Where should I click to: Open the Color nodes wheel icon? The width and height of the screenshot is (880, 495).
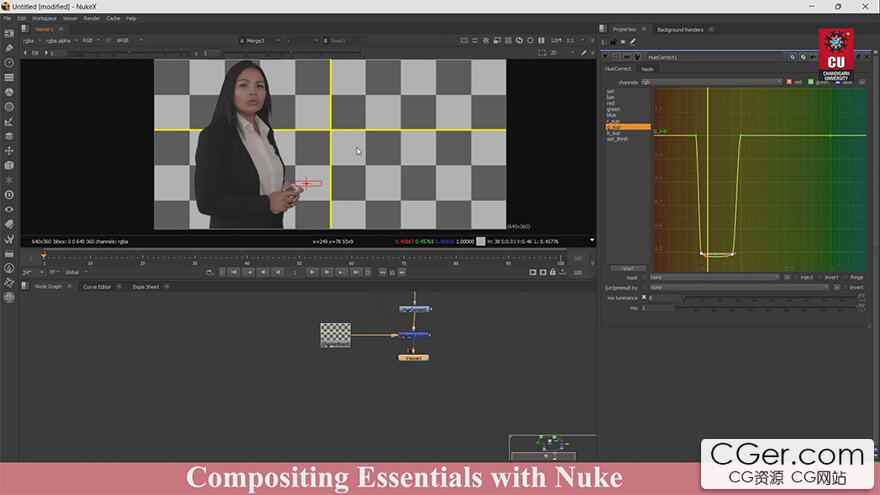pyautogui.click(x=9, y=92)
